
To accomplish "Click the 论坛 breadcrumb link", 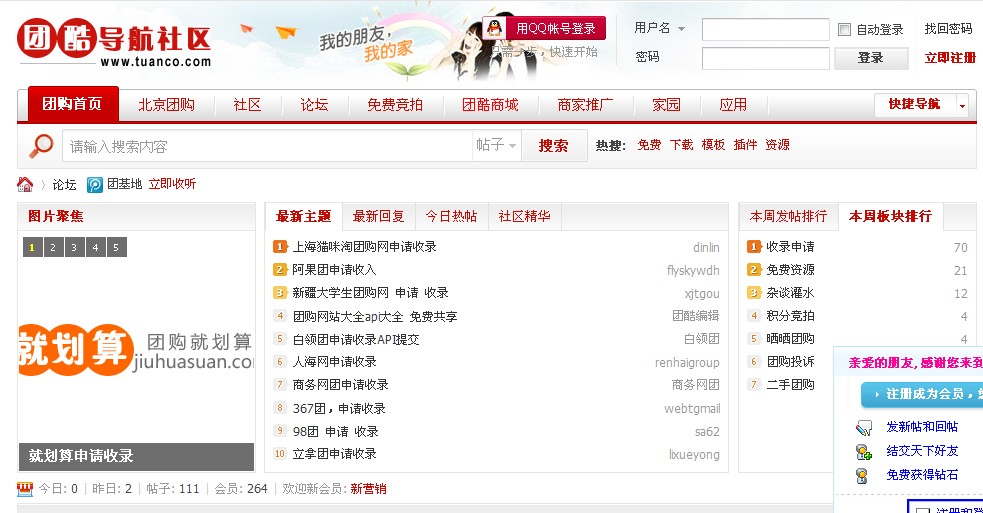I will 65,184.
